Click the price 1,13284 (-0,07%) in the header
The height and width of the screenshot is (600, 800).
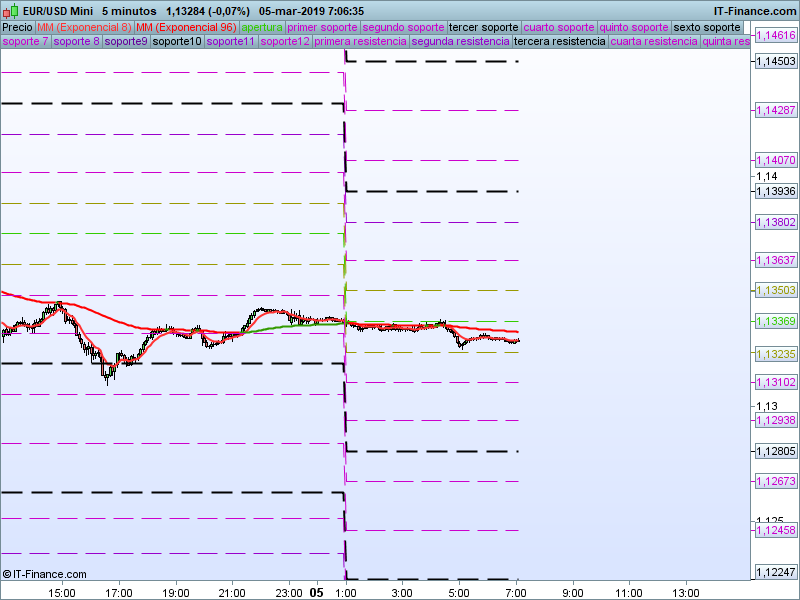[208, 11]
